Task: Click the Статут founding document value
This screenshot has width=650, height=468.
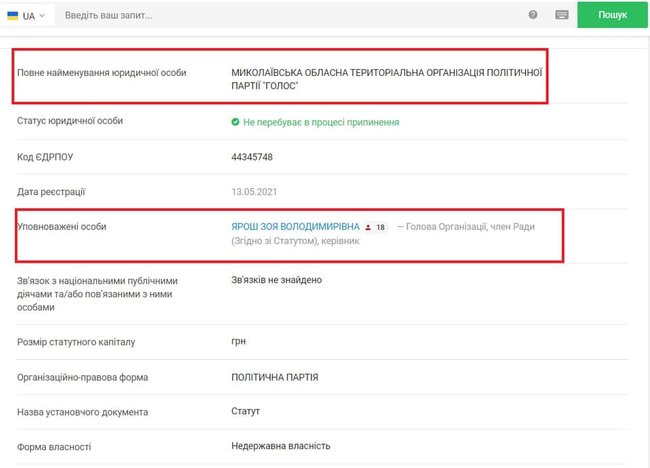Action: (x=246, y=411)
